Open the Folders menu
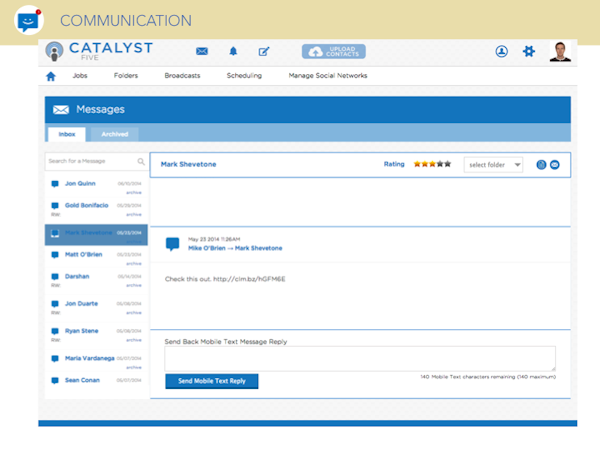Screen dimensions: 600x450 point(126,76)
